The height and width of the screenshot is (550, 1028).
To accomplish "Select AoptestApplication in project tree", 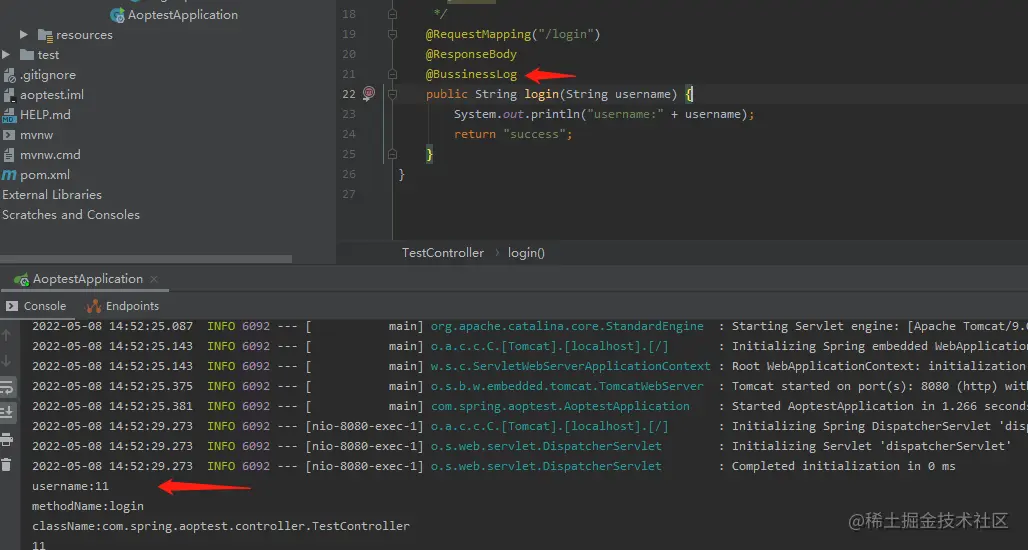I will pos(182,14).
